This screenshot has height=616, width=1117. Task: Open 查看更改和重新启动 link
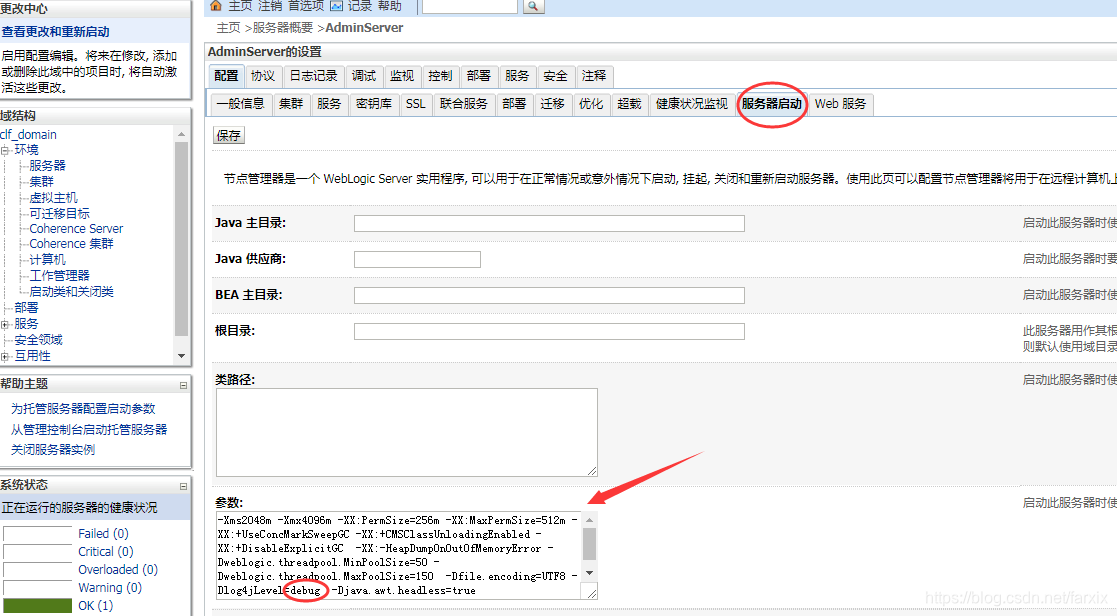(56, 32)
